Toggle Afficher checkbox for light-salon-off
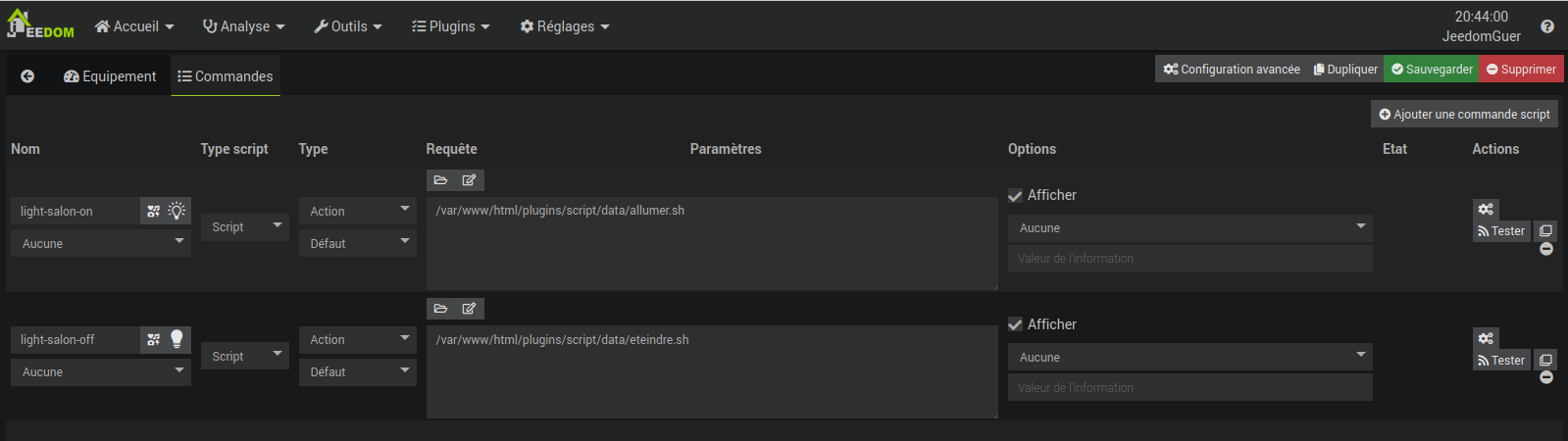This screenshot has width=1568, height=441. coord(1016,324)
